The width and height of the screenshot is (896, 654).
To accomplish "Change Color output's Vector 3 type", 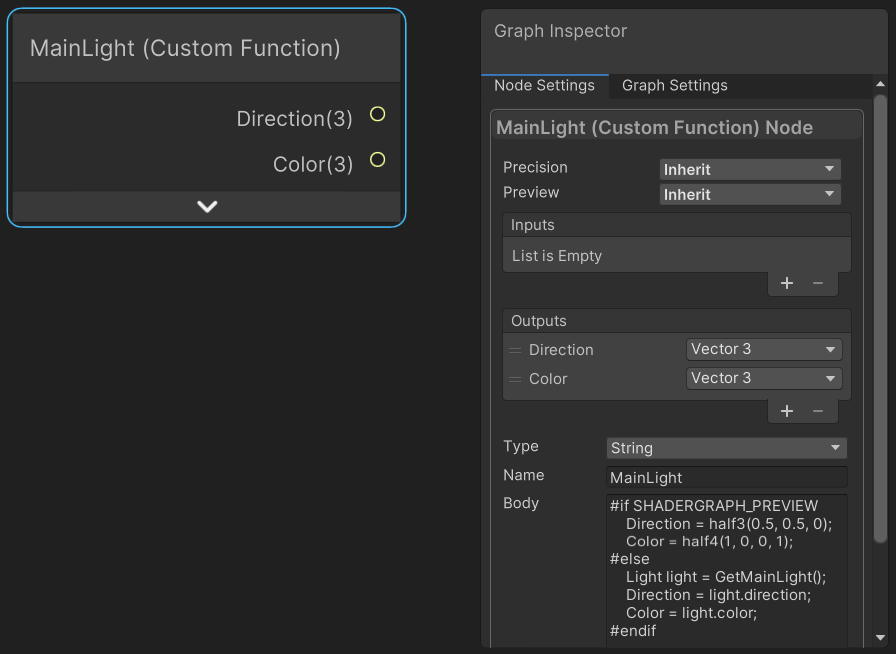I will click(x=763, y=379).
